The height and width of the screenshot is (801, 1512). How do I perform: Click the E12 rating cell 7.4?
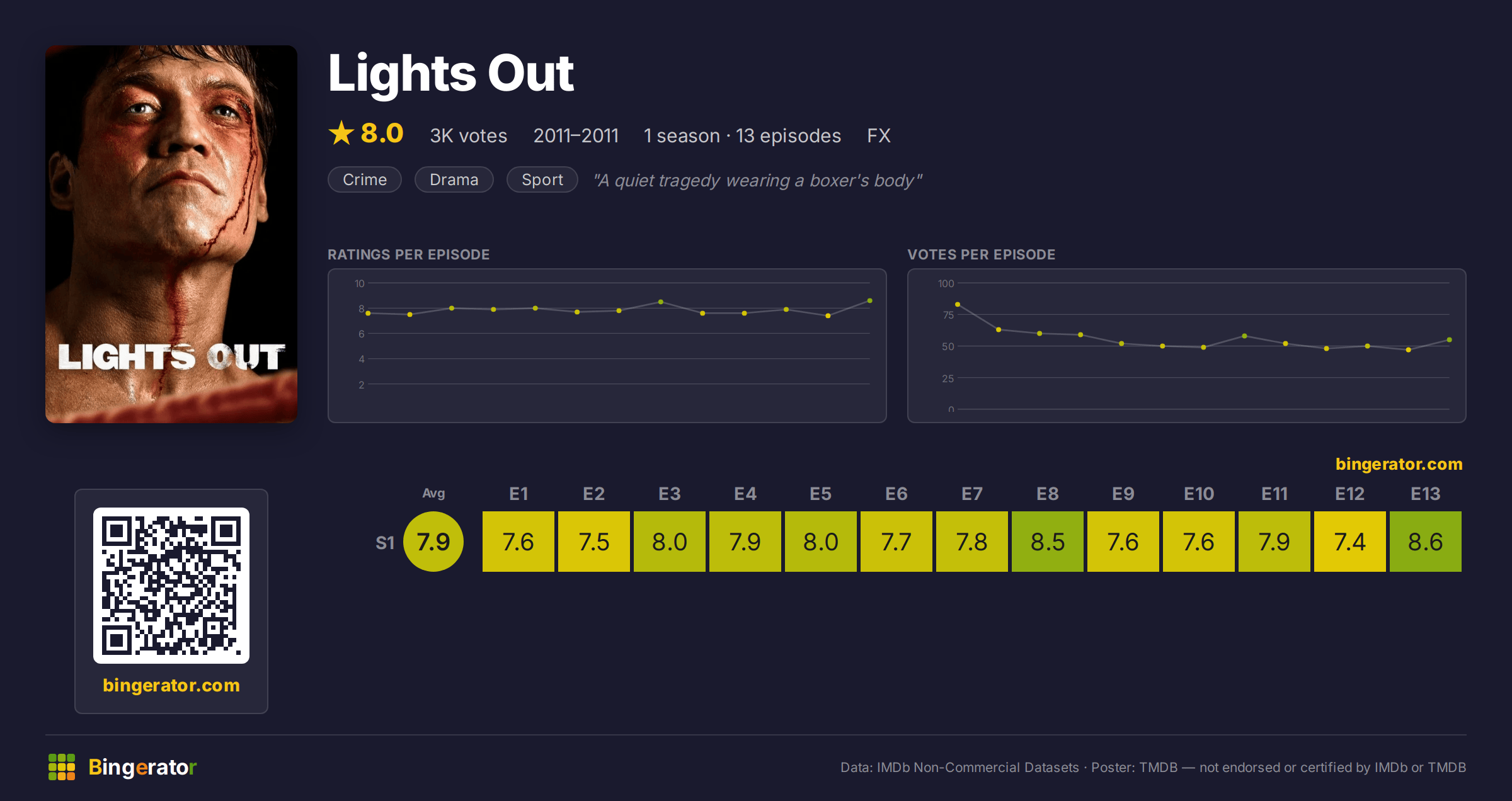pos(1350,542)
